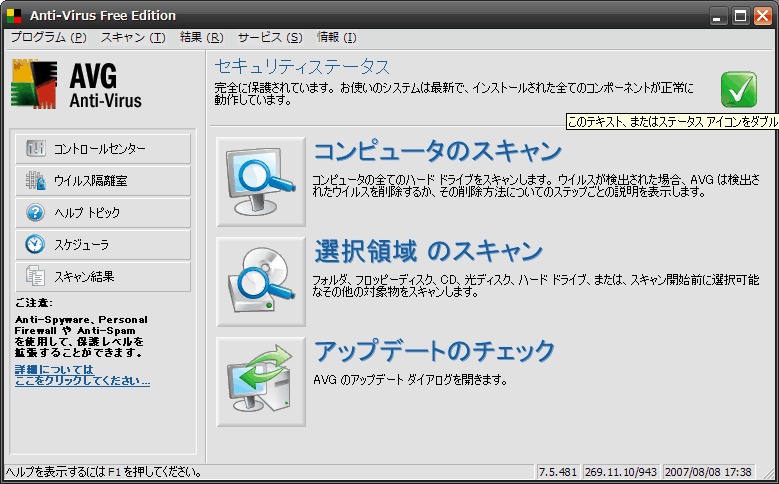Click the ご注意: label

(33, 303)
